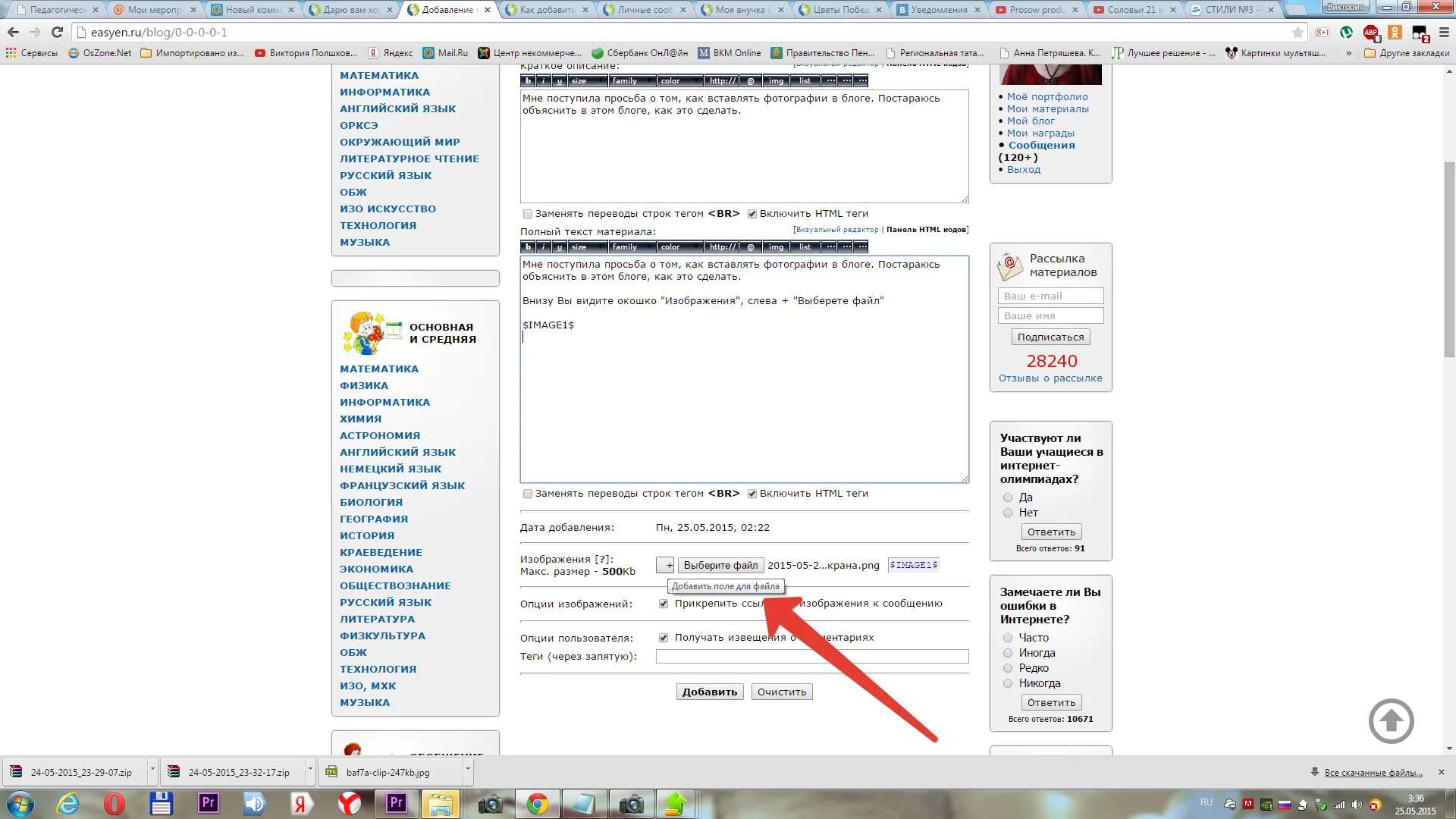This screenshot has height=819, width=1456.
Task: Open Internet Explorer from the taskbar
Action: click(68, 804)
